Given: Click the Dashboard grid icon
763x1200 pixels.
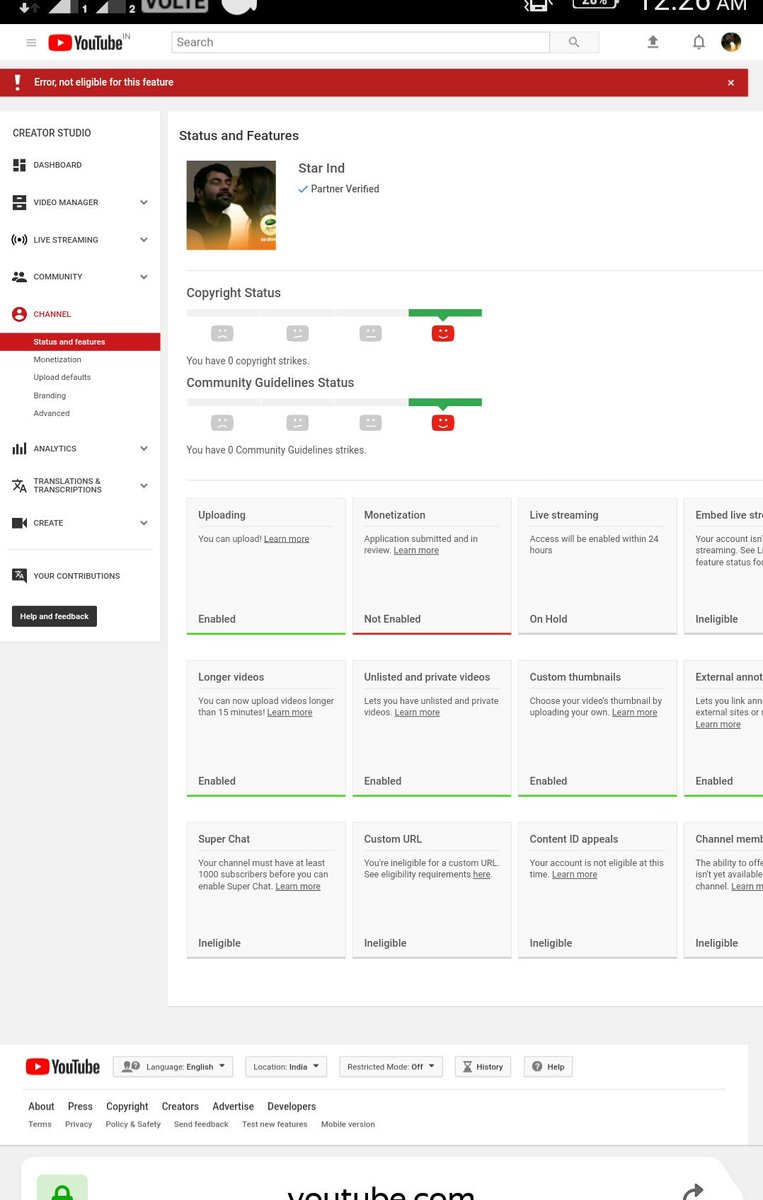Looking at the screenshot, I should pyautogui.click(x=19, y=165).
